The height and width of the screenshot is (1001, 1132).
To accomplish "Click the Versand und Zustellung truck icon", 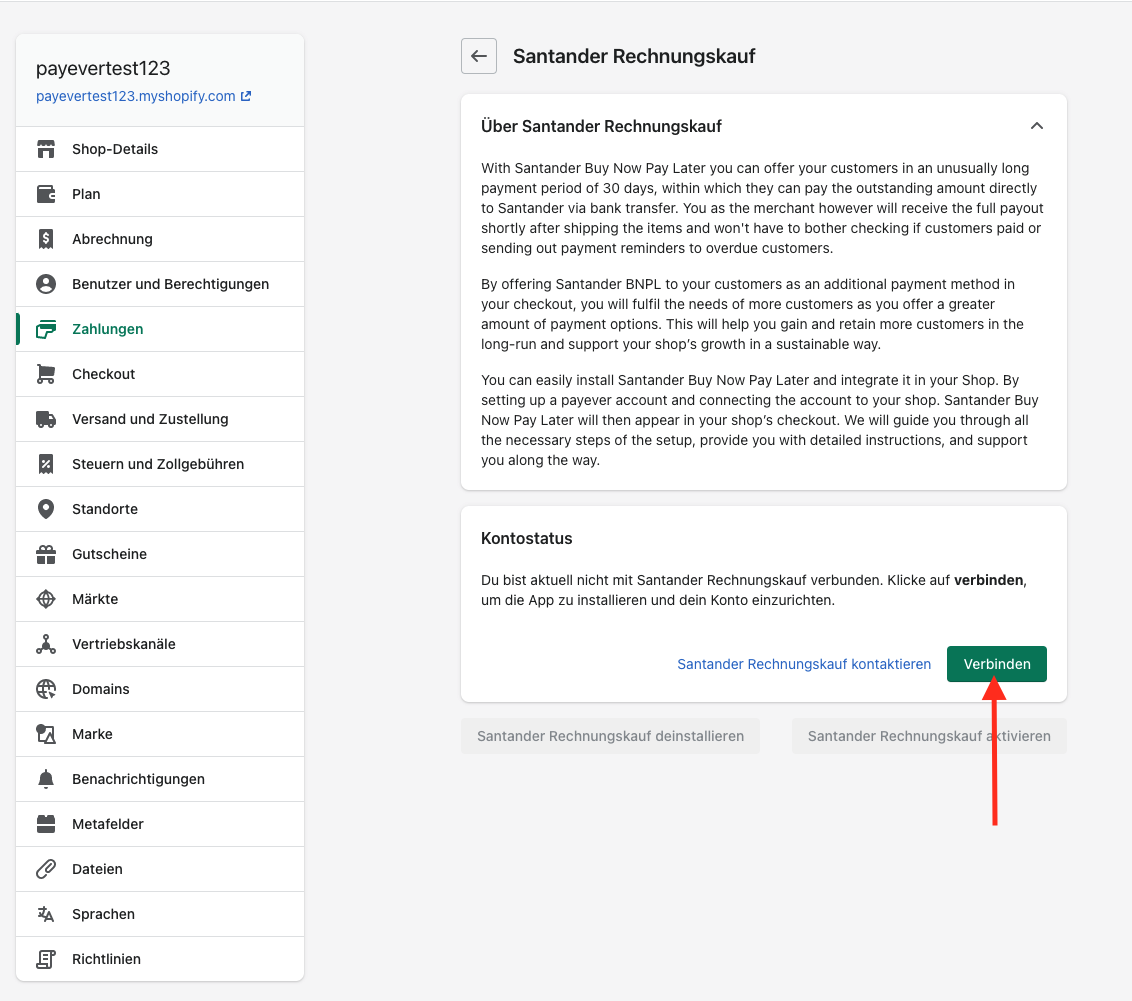I will (46, 419).
